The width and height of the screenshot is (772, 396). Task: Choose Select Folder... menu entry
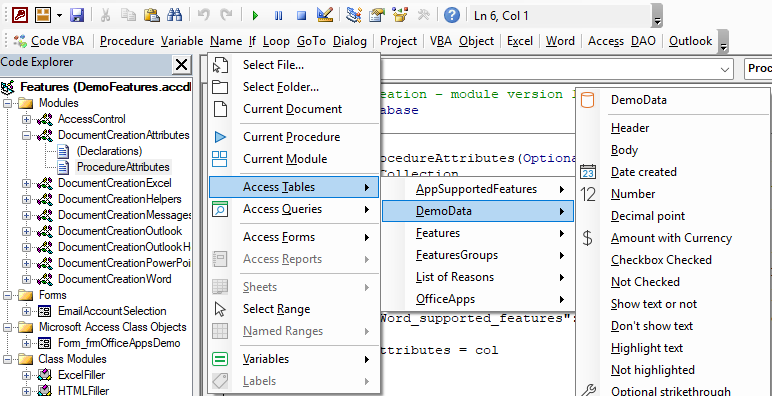(294, 87)
